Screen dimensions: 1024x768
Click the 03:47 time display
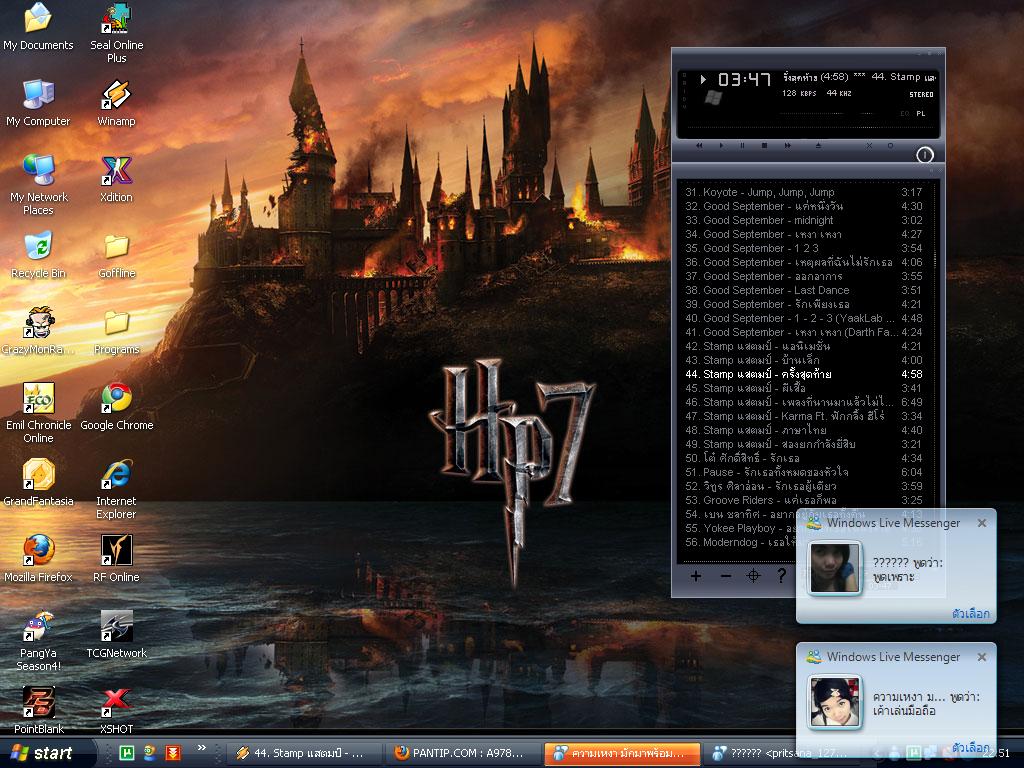click(x=744, y=80)
